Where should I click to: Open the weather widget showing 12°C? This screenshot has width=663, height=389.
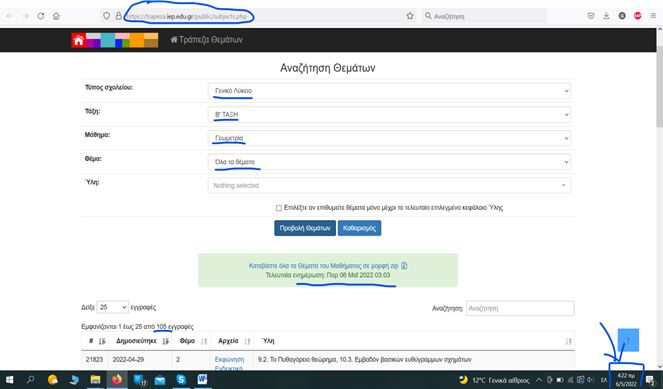point(495,380)
